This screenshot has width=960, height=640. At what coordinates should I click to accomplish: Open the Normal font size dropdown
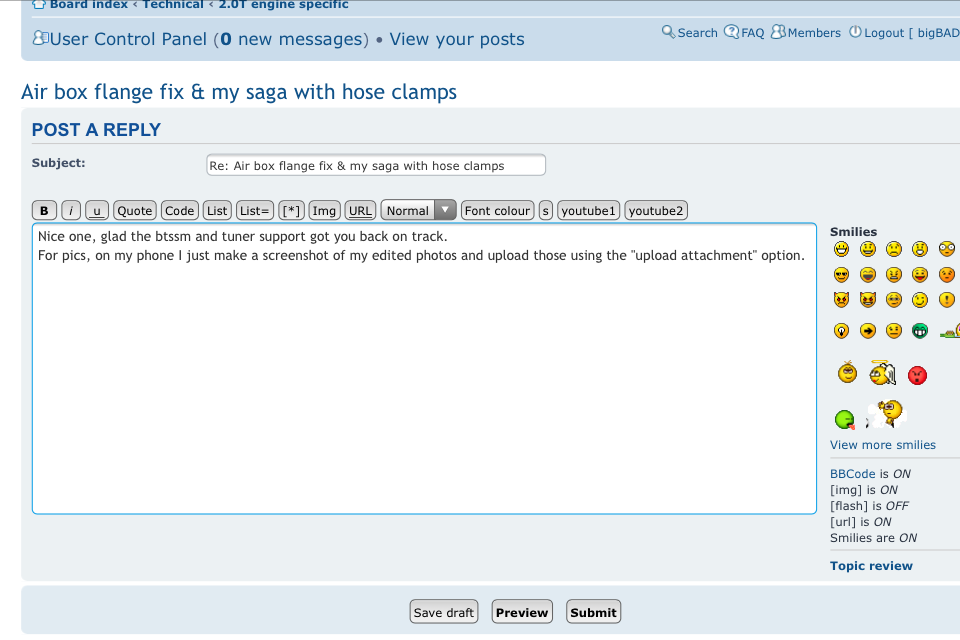click(418, 210)
